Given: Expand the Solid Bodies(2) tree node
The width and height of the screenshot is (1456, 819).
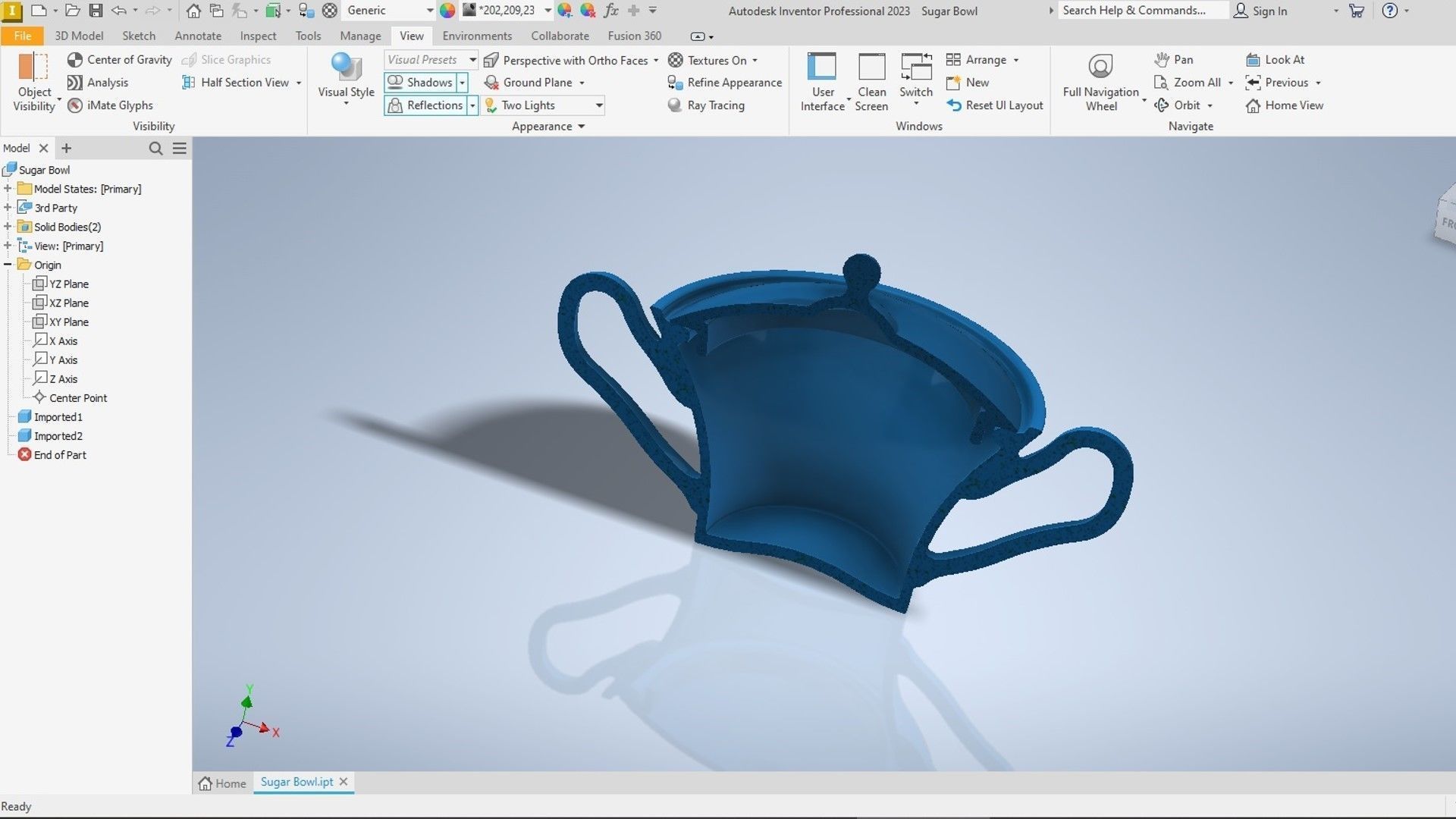Looking at the screenshot, I should [8, 227].
